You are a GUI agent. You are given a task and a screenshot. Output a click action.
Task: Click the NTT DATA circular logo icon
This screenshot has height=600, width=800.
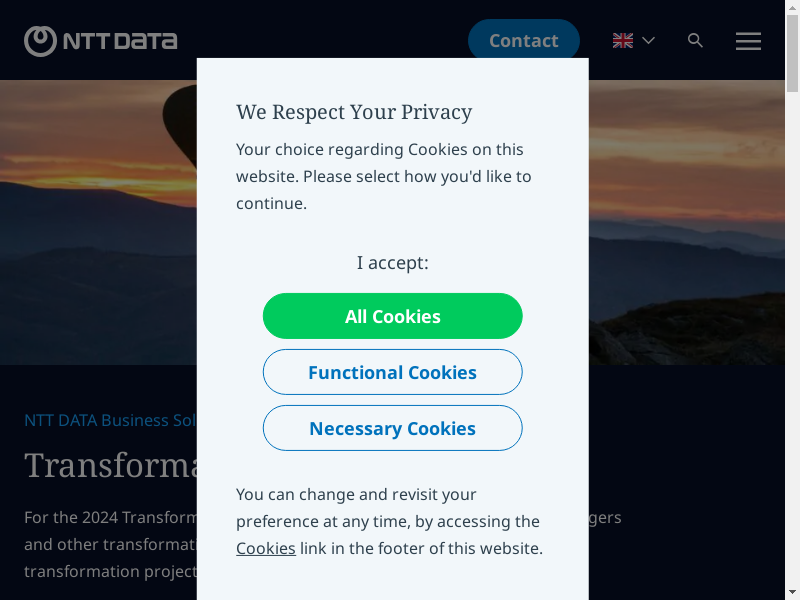pos(40,41)
